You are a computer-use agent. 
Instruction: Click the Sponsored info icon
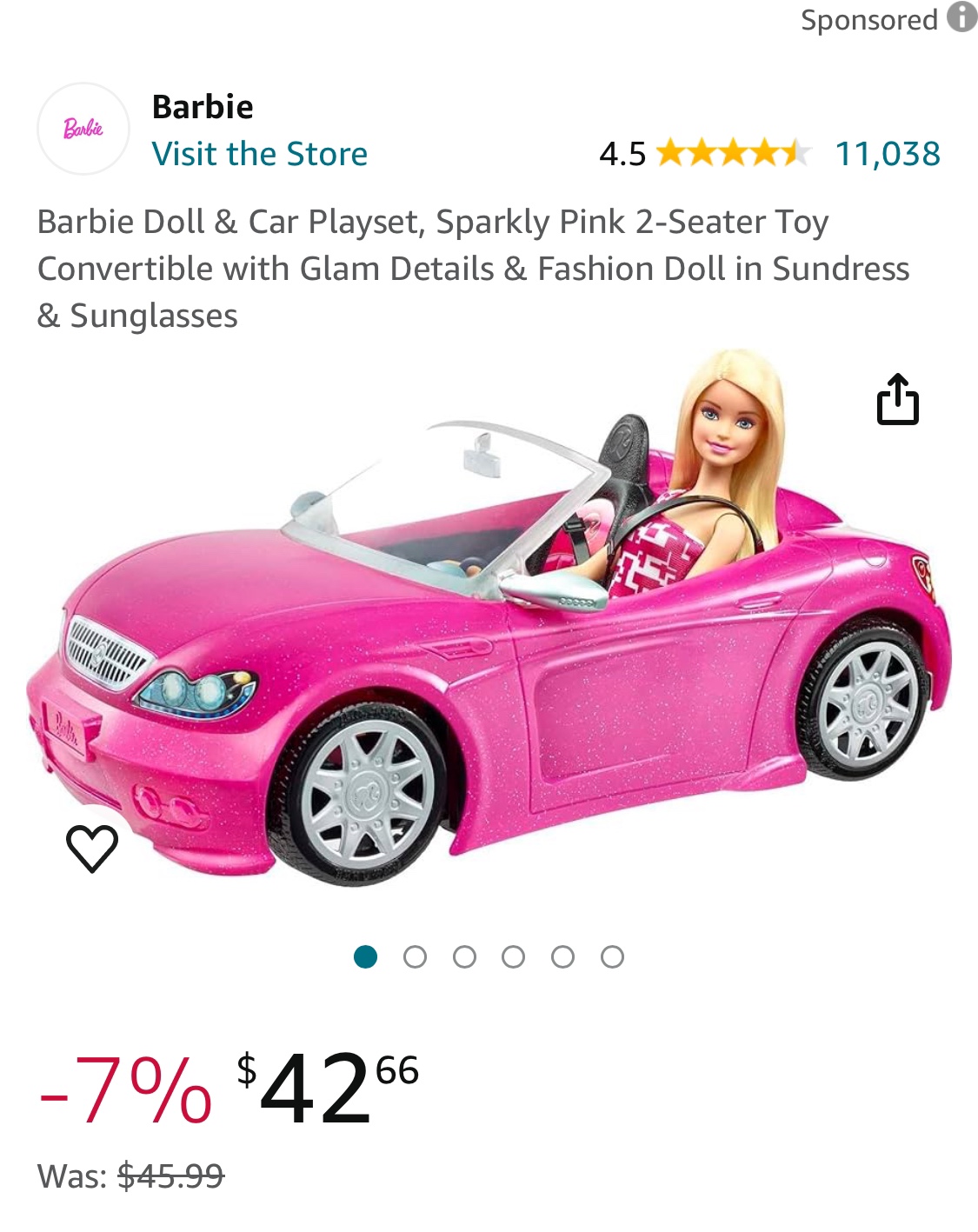(x=961, y=17)
